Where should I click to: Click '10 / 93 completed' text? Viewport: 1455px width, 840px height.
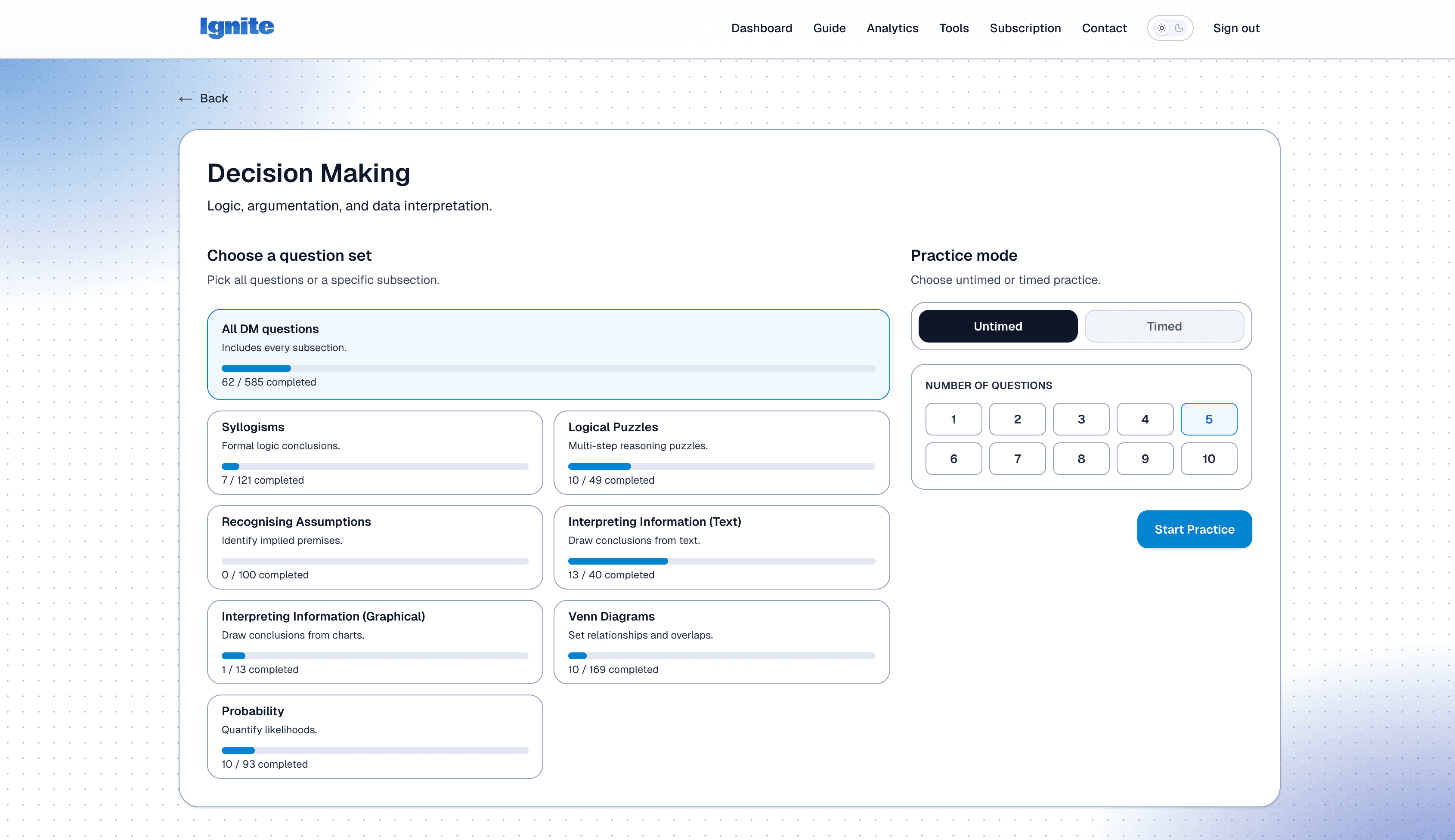coord(264,764)
